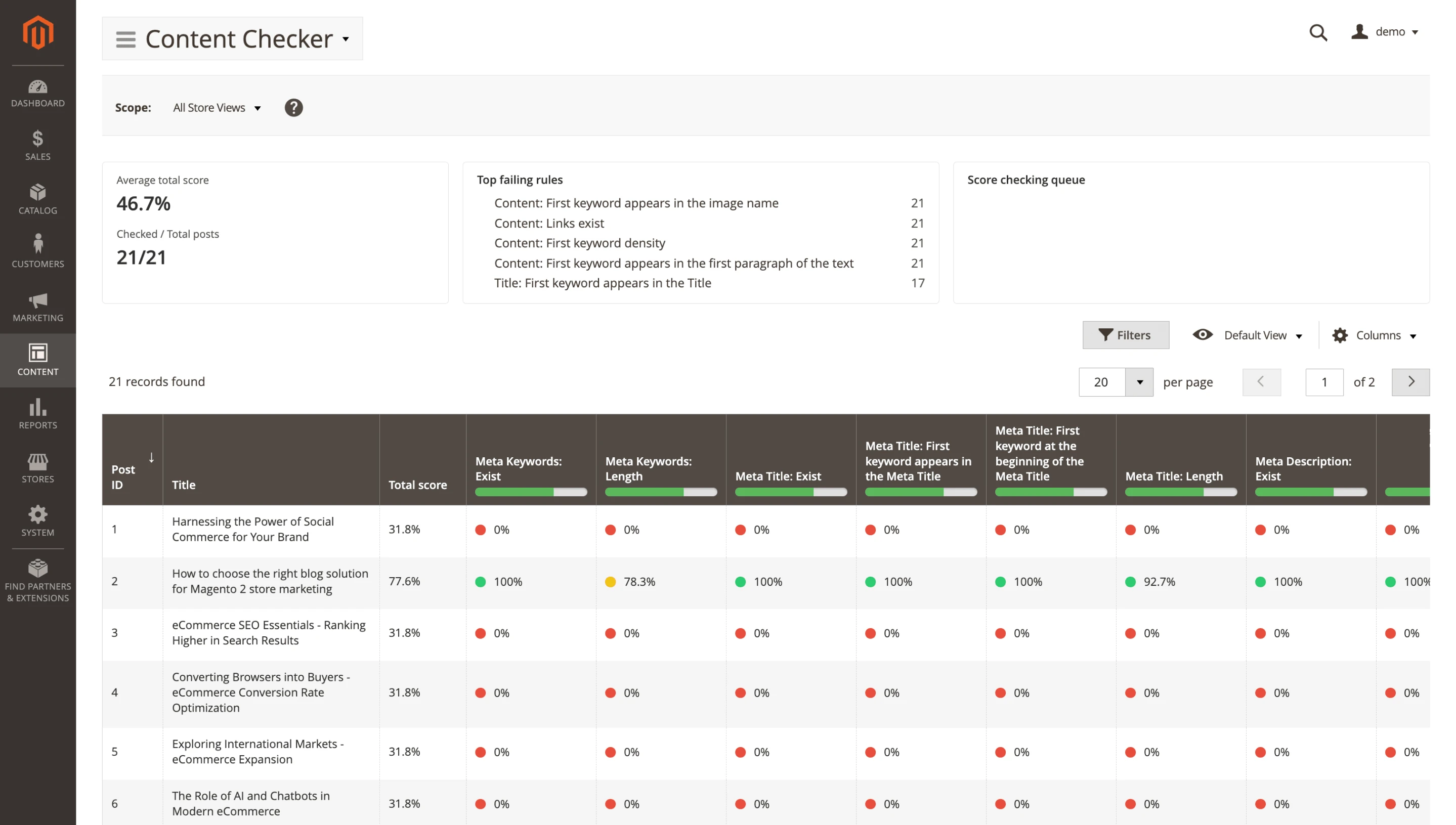Click the Meta Title: Exist progress bar
The width and height of the screenshot is (1456, 825).
pos(791,492)
